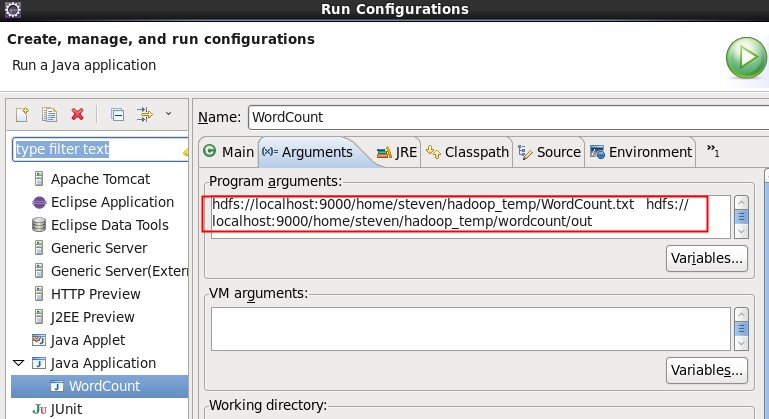Click the HTTP Preview server icon

point(39,294)
